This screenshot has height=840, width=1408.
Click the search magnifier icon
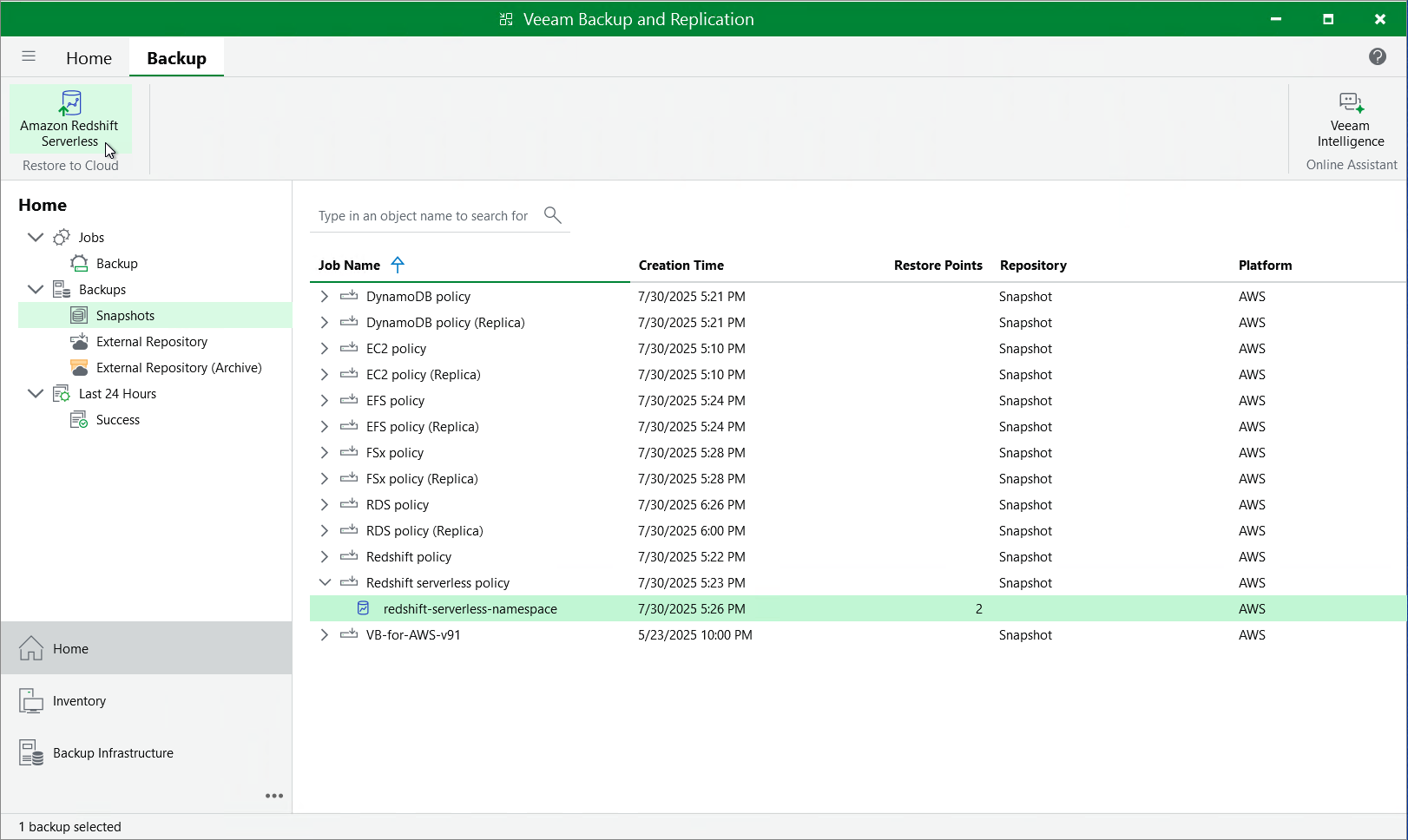click(552, 214)
